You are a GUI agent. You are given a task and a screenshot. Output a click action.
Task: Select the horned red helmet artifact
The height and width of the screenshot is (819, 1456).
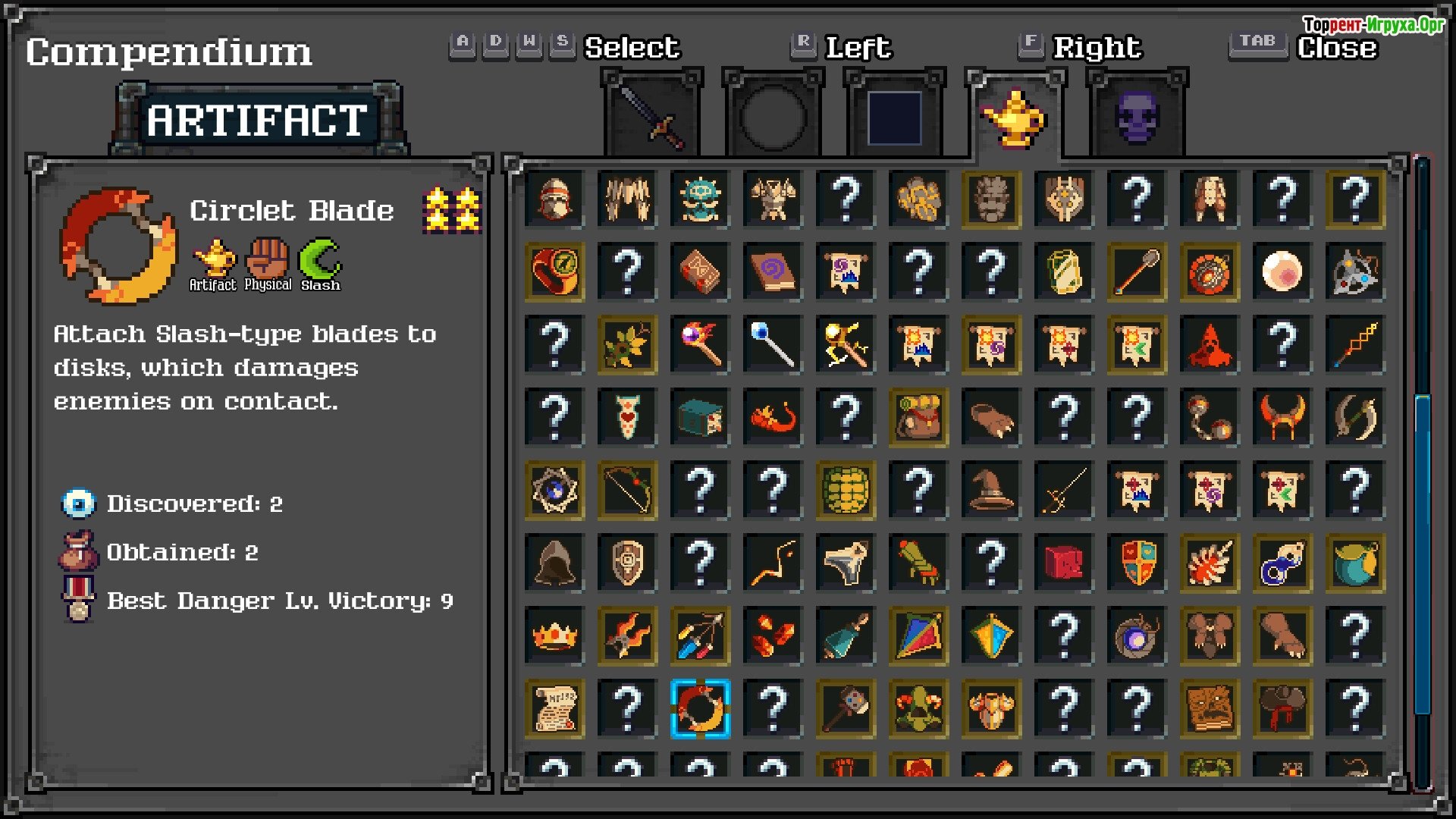tap(1282, 417)
